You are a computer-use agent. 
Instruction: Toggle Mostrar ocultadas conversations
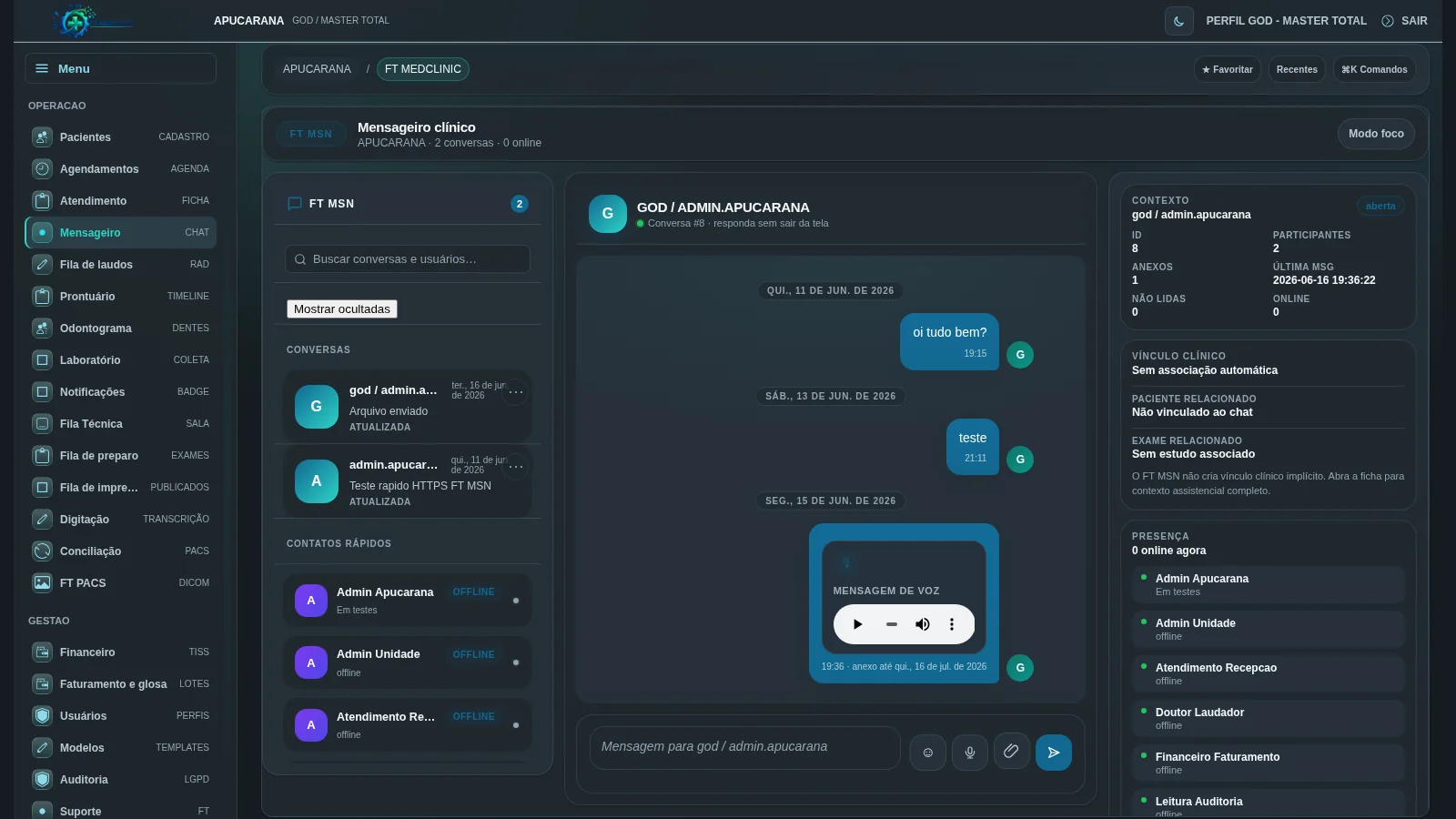[342, 309]
